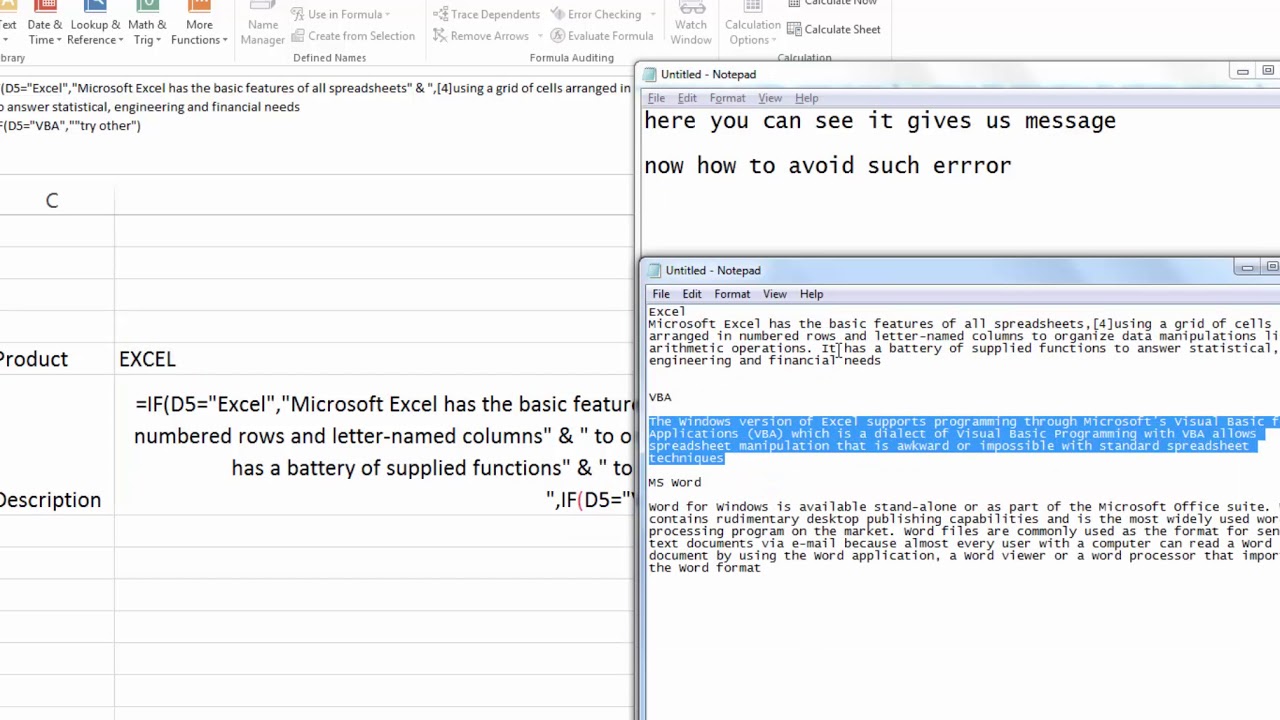Open Edit menu in lower Notepad
This screenshot has width=1280, height=720.
click(692, 294)
